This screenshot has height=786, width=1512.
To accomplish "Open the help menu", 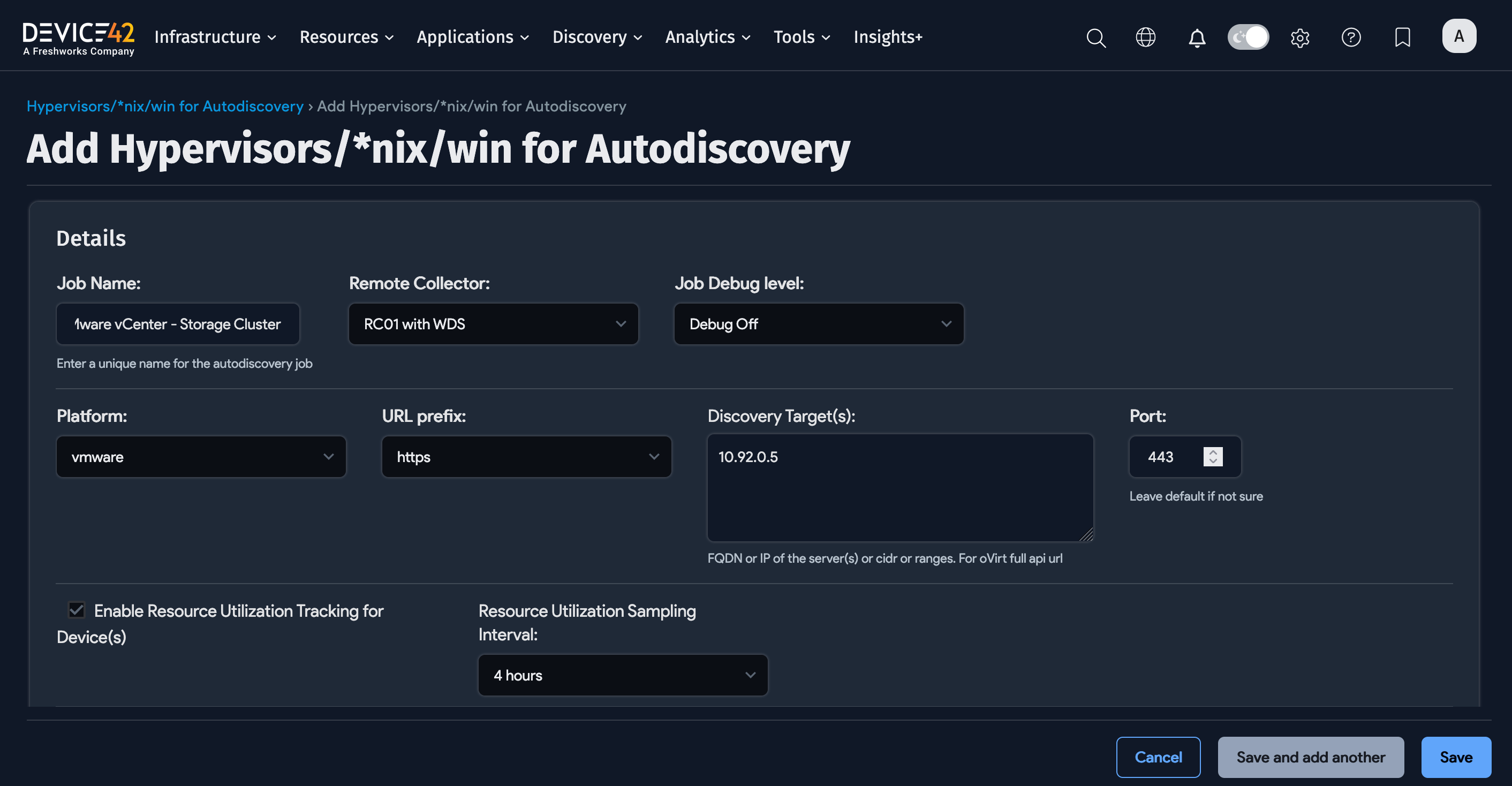I will pos(1351,37).
